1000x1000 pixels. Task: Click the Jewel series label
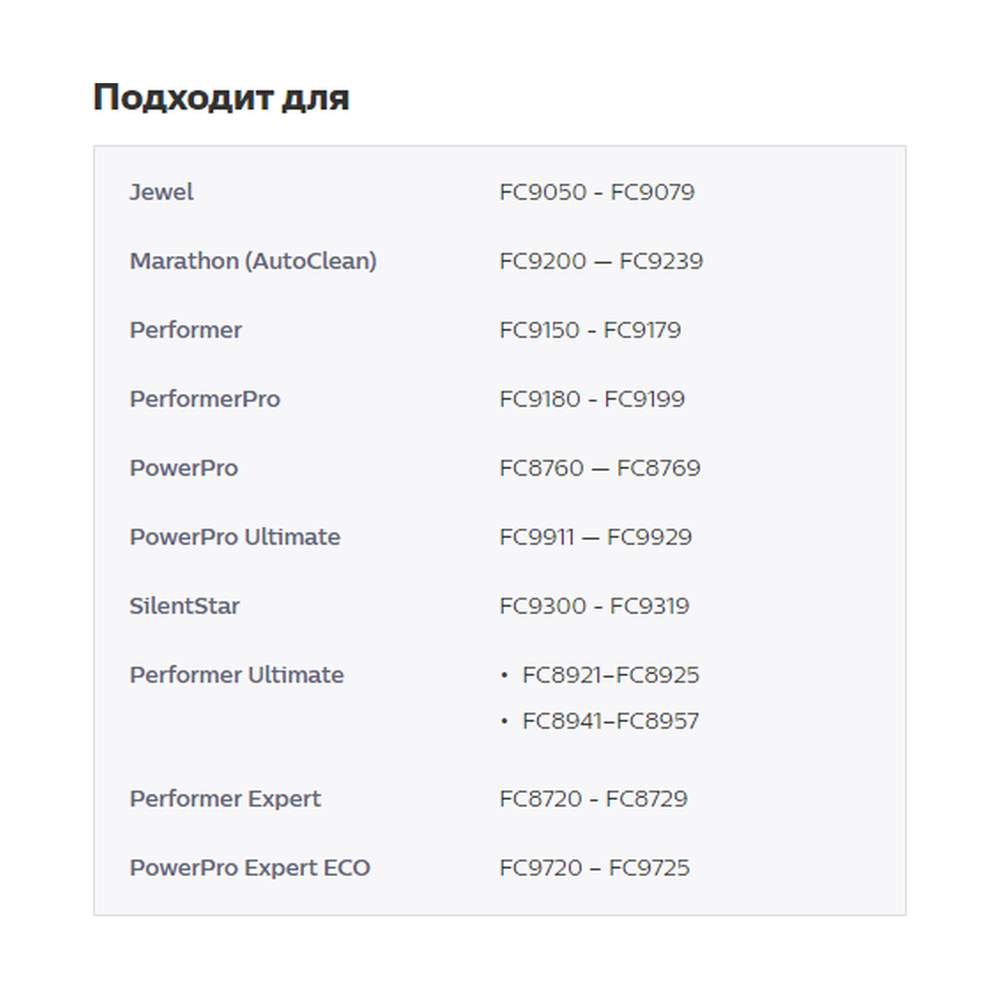coord(161,192)
